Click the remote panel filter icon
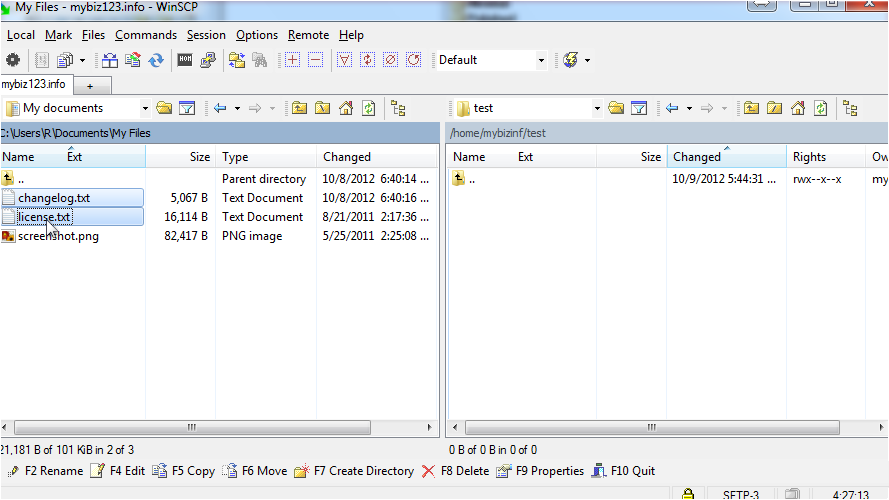The width and height of the screenshot is (889, 500). (639, 108)
